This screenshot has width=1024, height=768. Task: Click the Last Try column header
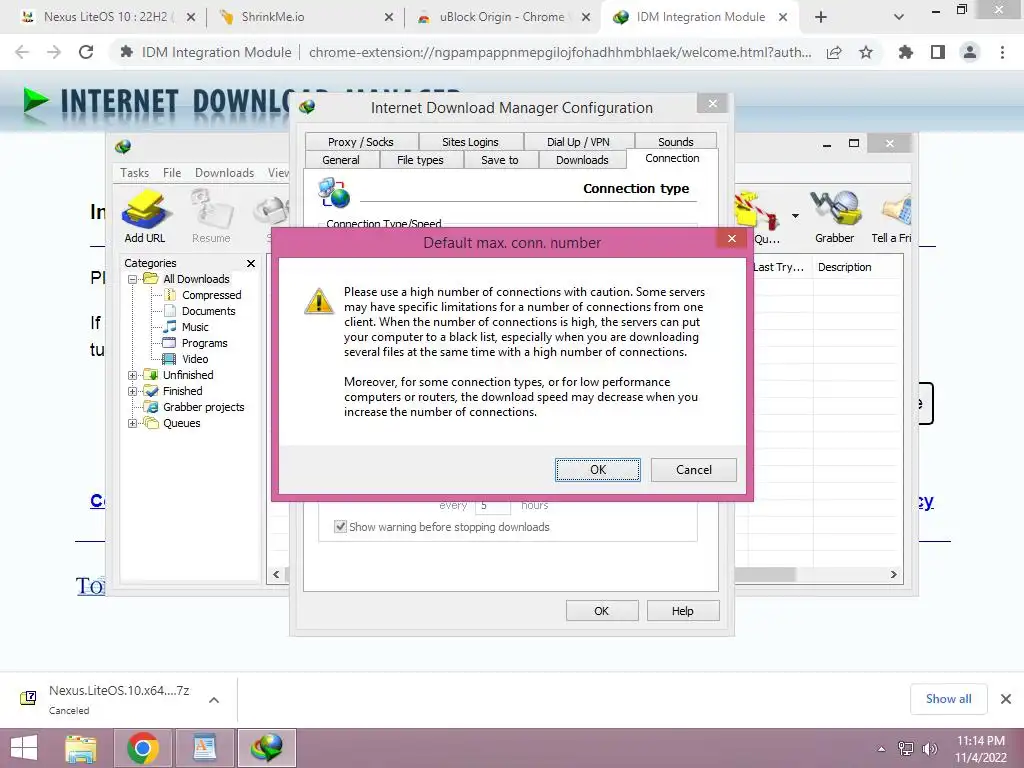point(778,267)
